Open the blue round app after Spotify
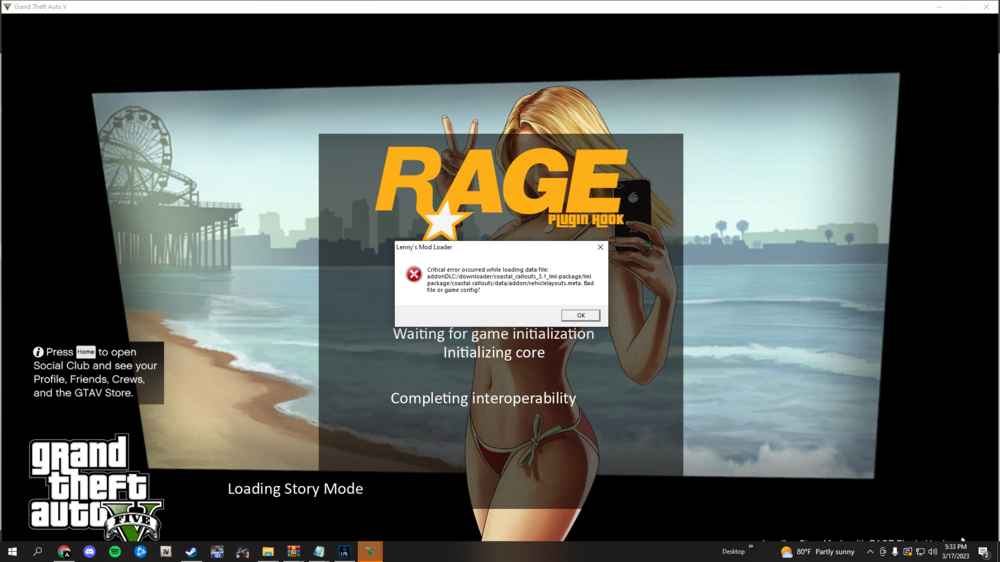Screen dimensions: 1000x562 pyautogui.click(x=140, y=552)
